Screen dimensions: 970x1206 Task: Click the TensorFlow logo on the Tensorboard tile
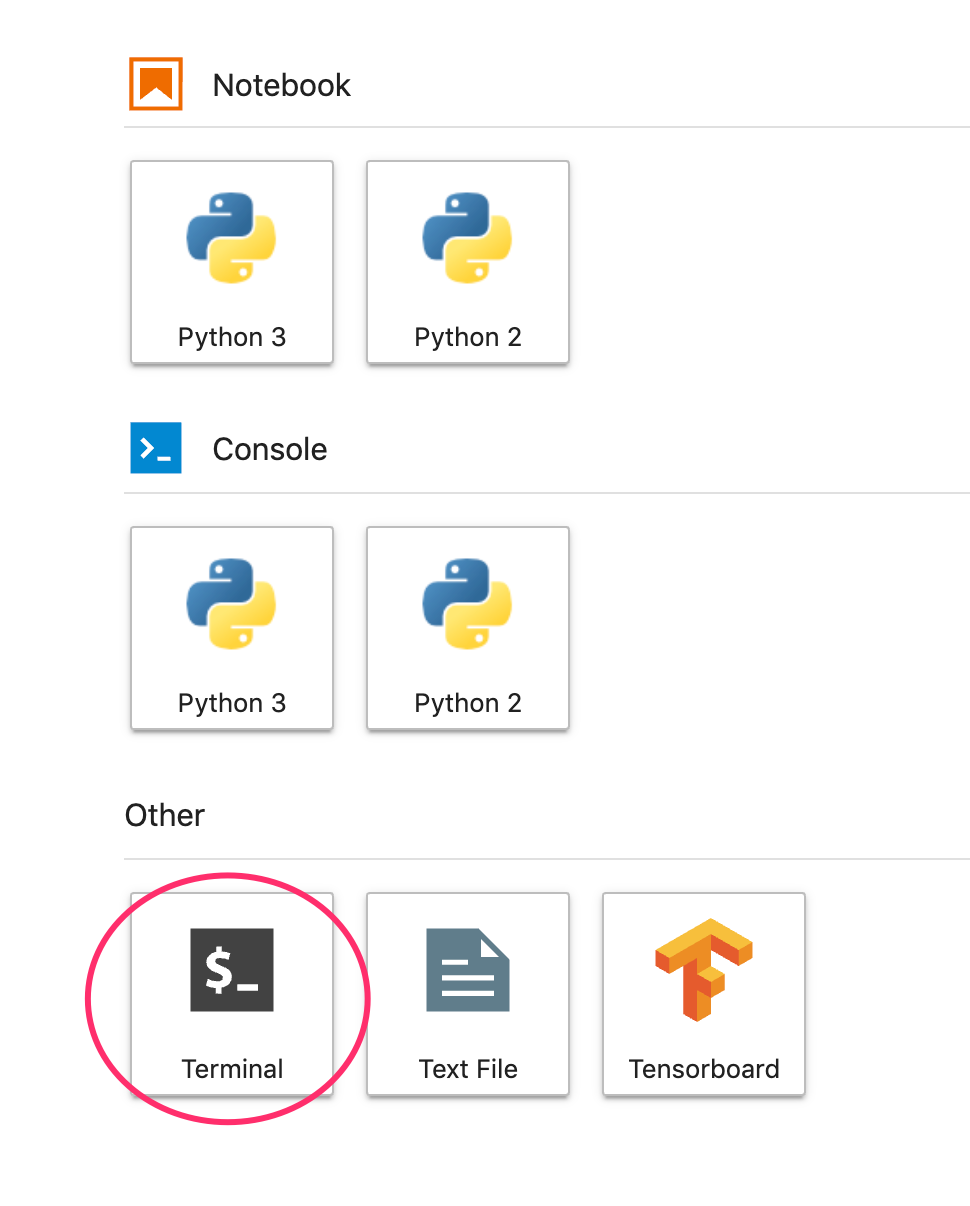click(x=703, y=966)
